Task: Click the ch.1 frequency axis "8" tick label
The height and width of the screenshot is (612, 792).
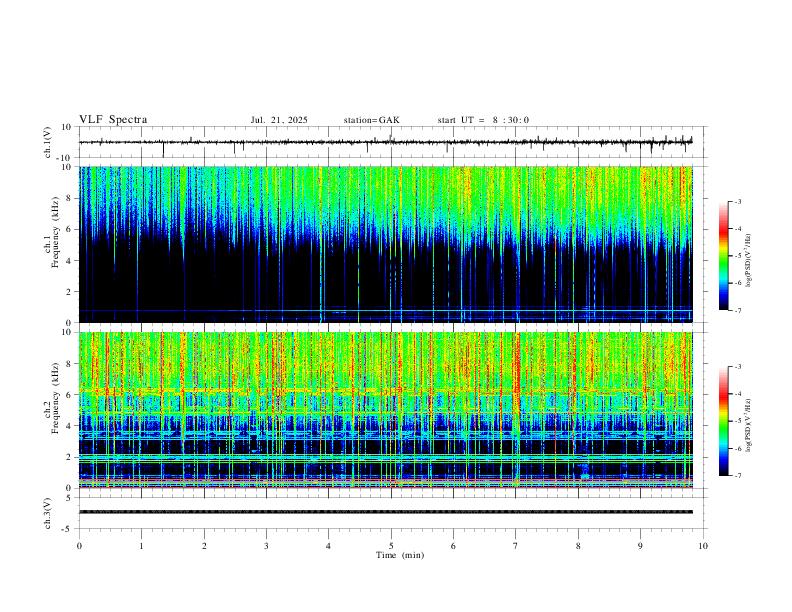Action: coord(69,198)
